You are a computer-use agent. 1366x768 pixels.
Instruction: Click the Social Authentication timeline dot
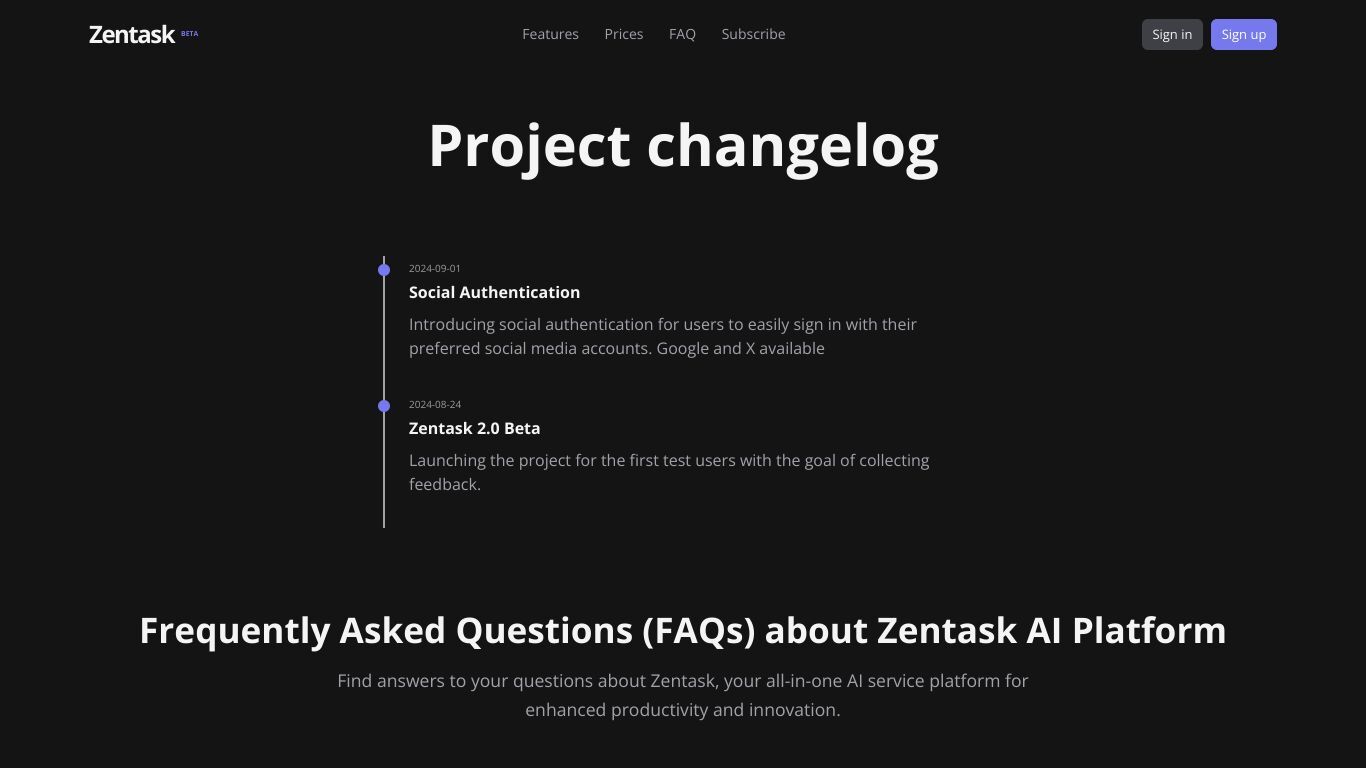point(384,270)
